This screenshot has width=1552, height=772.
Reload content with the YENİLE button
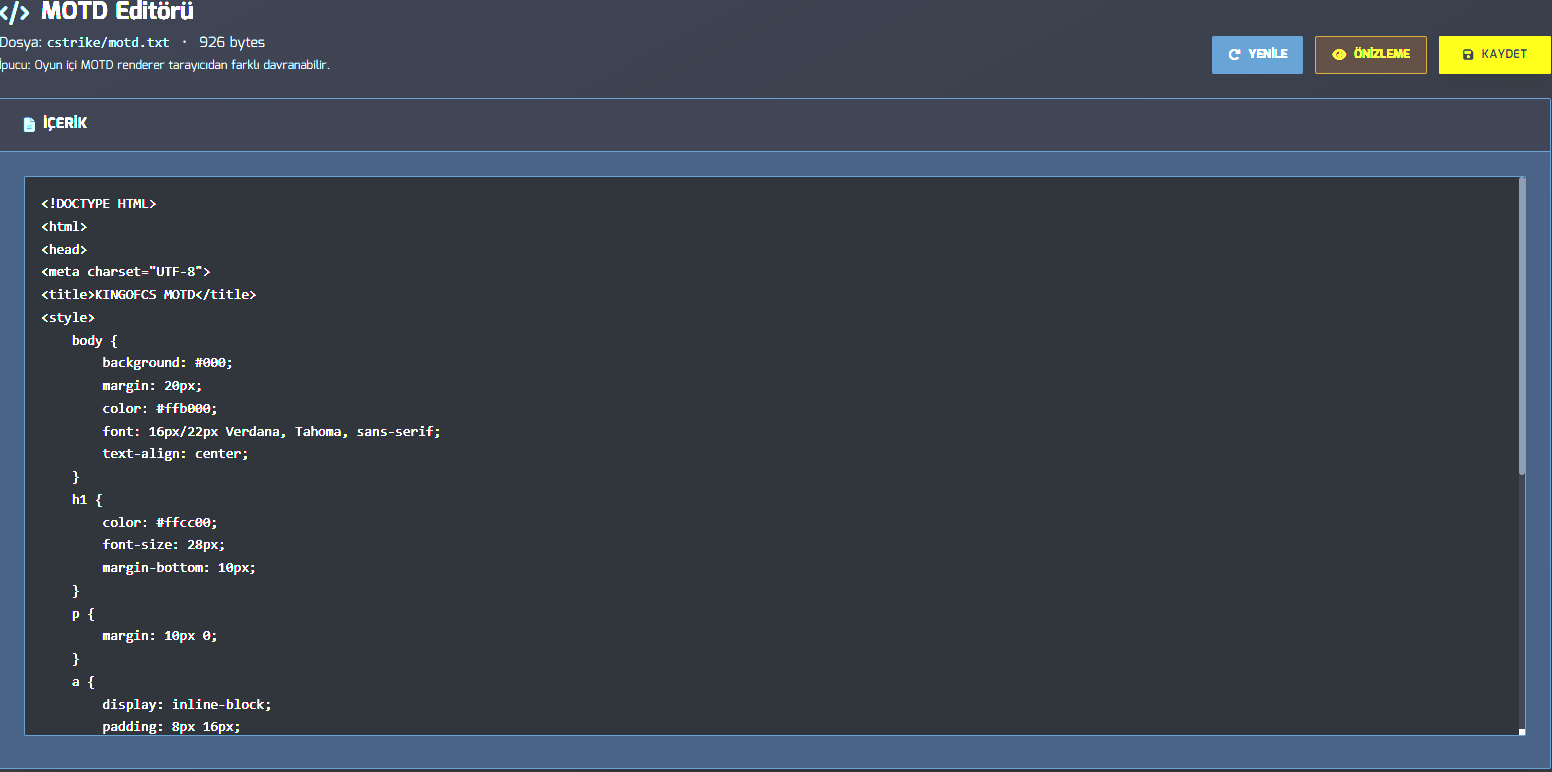[x=1257, y=55]
